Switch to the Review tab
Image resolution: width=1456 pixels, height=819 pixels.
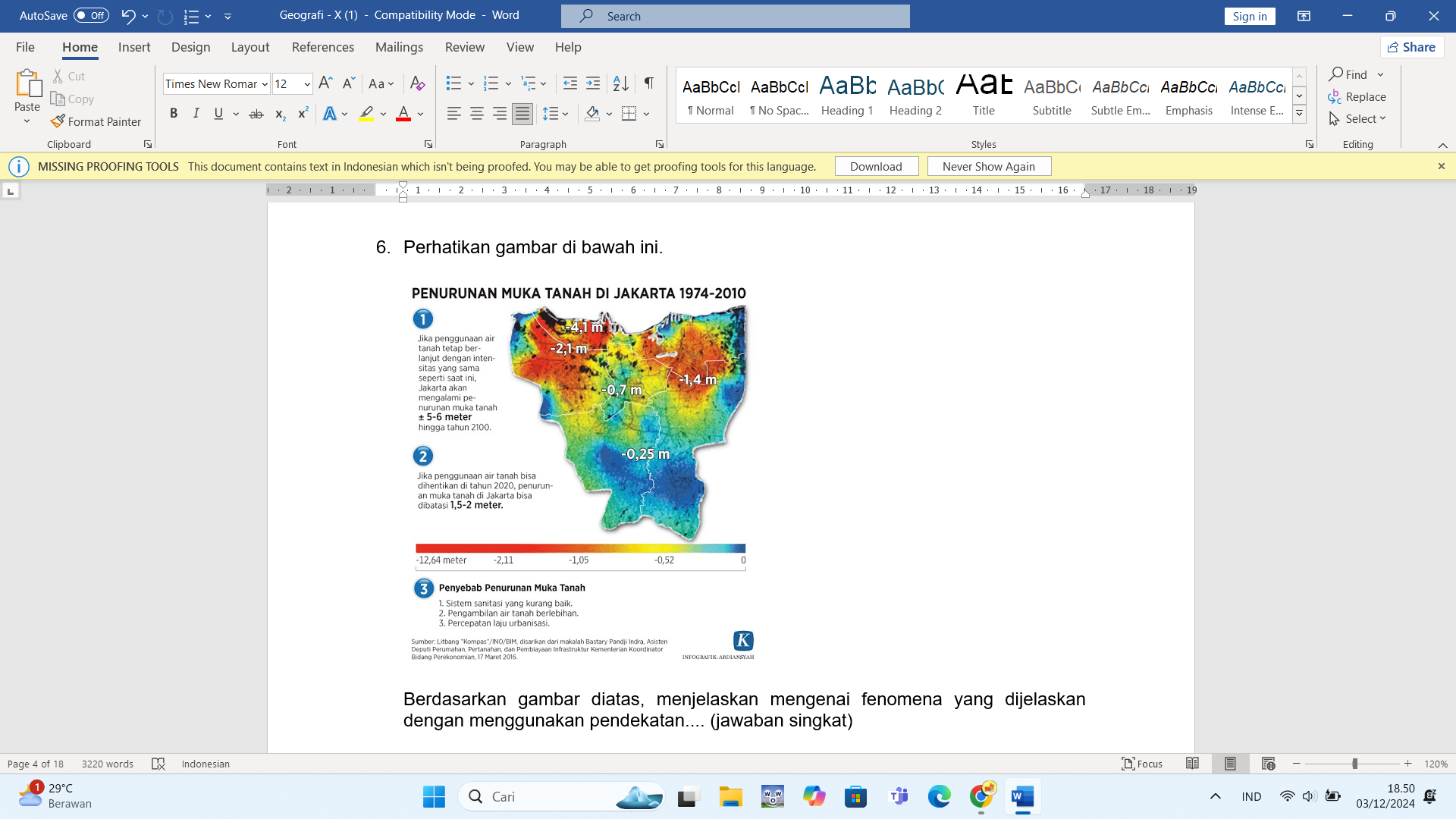point(465,47)
